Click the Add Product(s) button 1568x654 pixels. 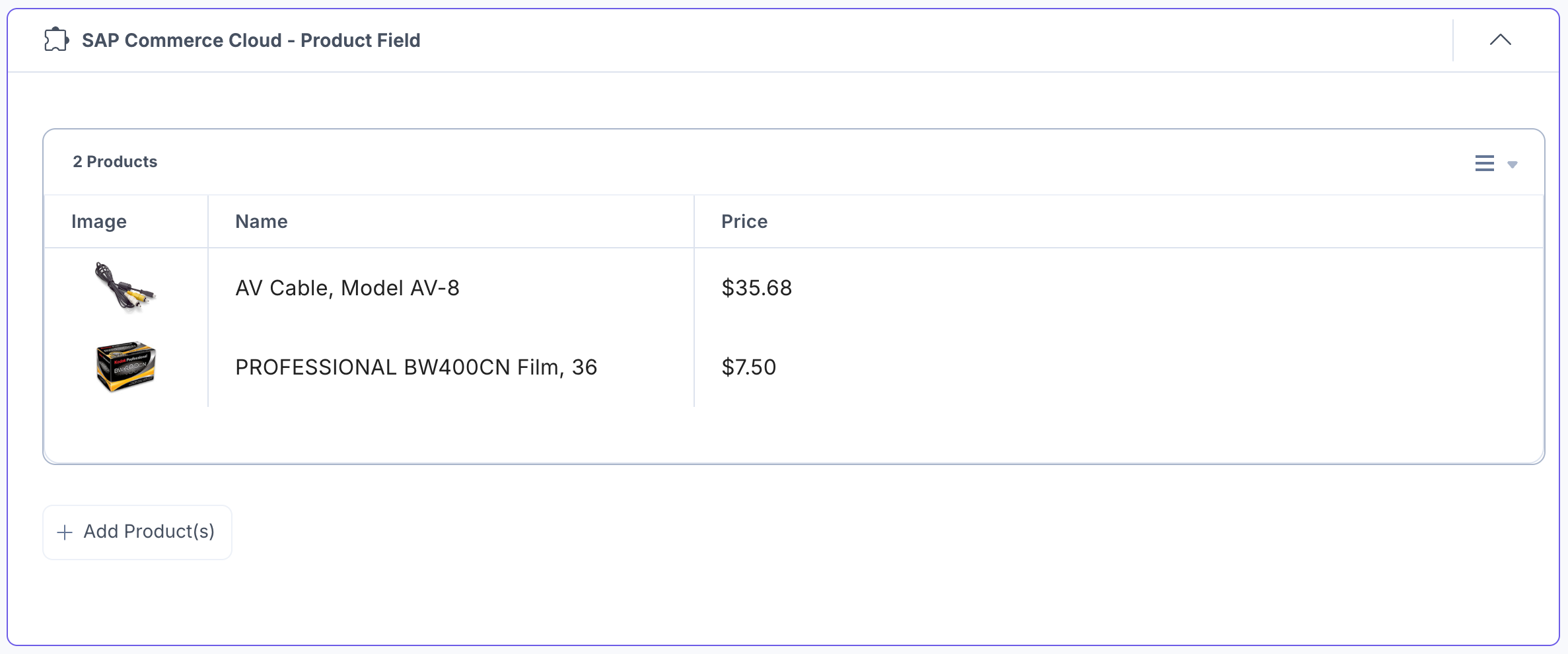click(137, 532)
